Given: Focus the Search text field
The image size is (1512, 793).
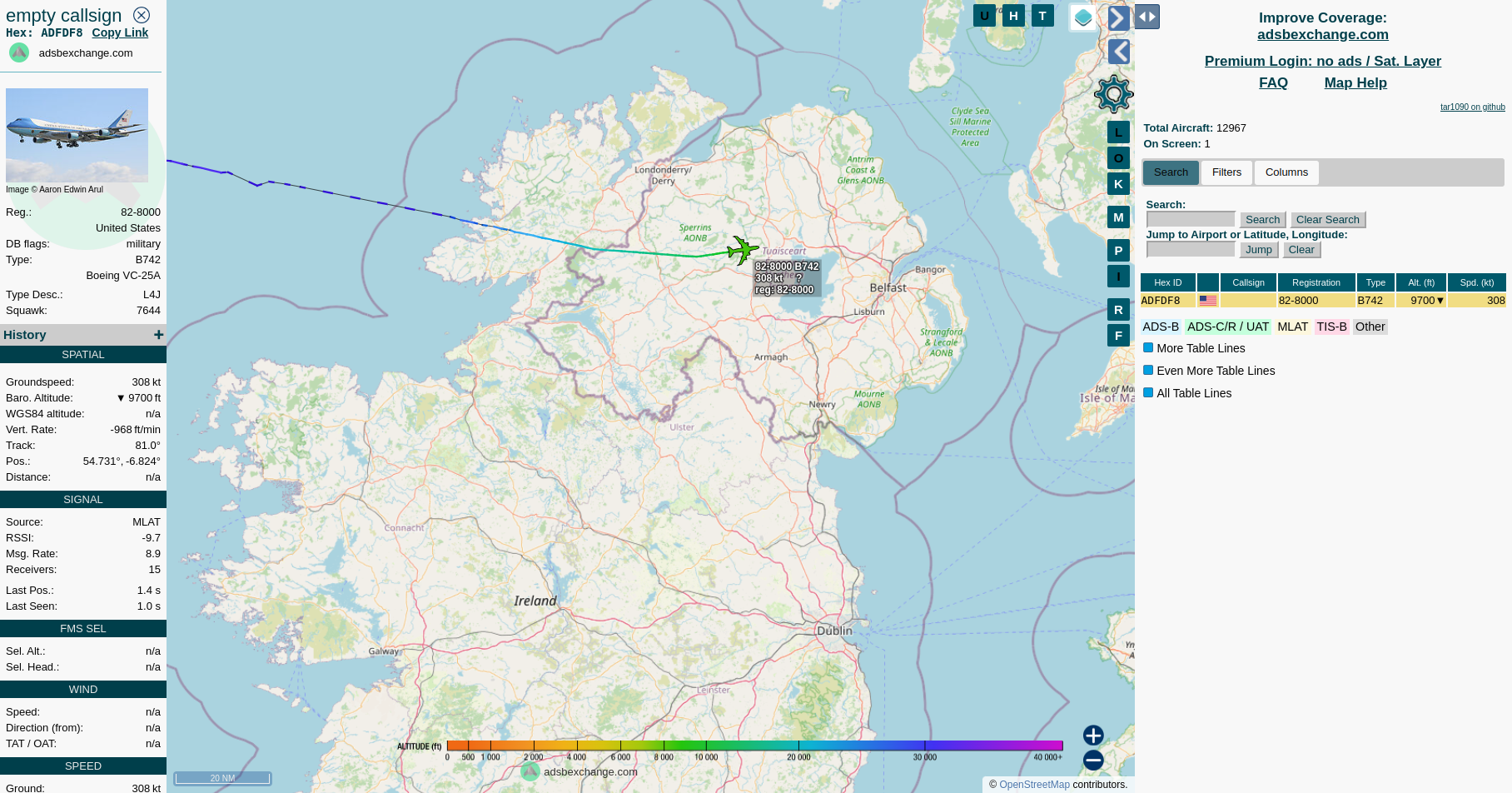Looking at the screenshot, I should click(x=1191, y=219).
